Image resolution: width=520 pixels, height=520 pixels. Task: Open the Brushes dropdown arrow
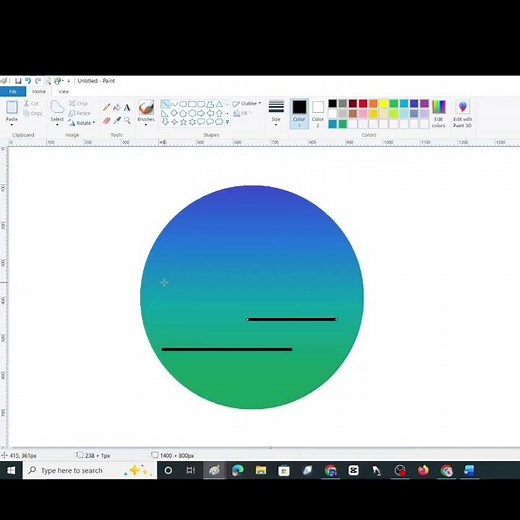146,125
